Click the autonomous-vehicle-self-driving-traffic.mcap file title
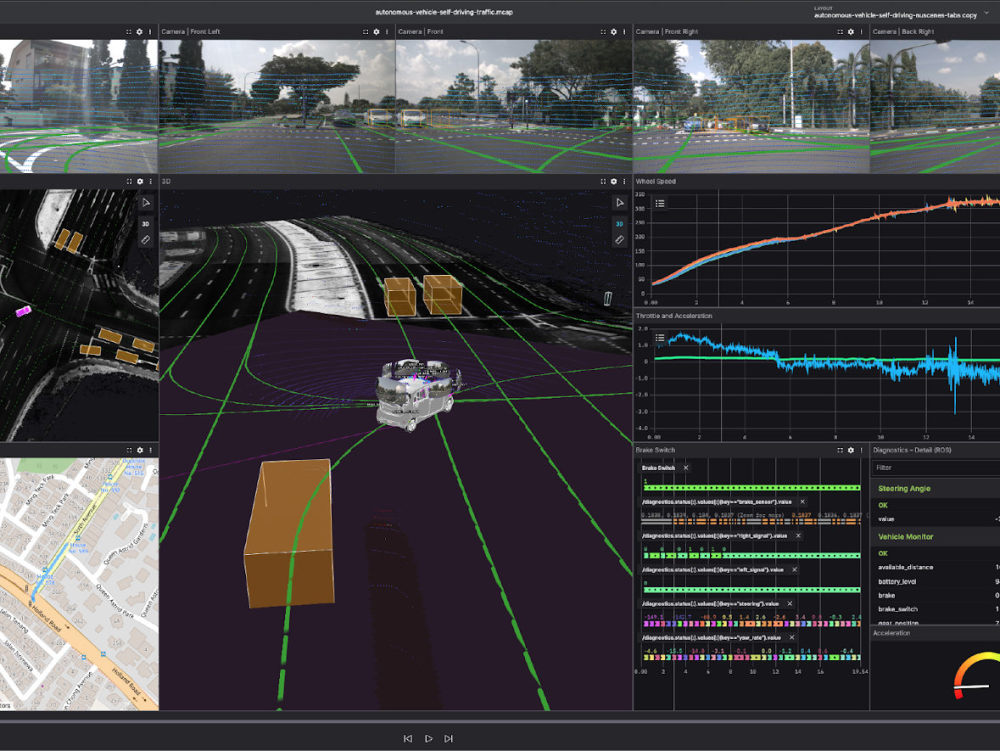1000x751 pixels. (444, 12)
